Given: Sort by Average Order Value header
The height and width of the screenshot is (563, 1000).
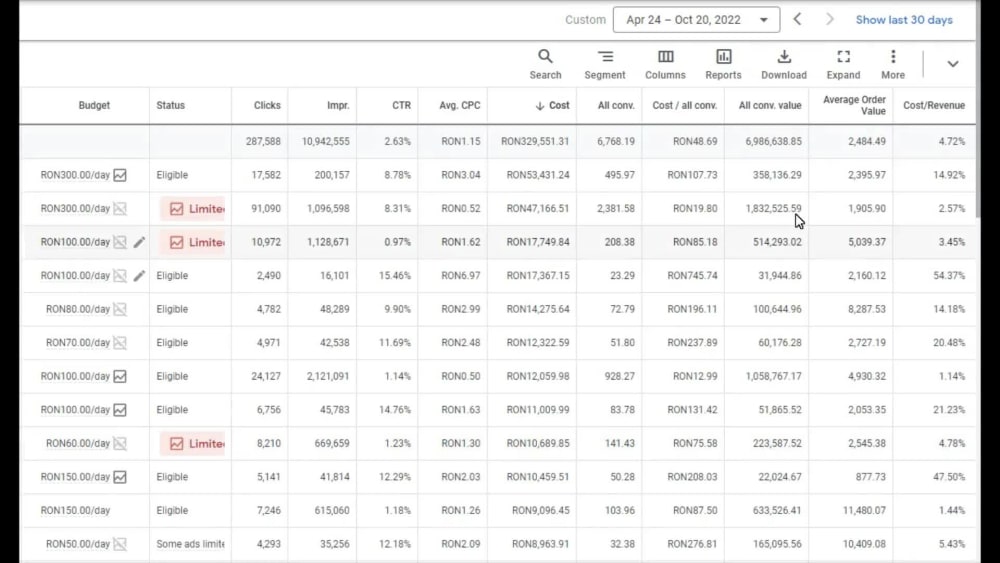Looking at the screenshot, I should tap(854, 105).
